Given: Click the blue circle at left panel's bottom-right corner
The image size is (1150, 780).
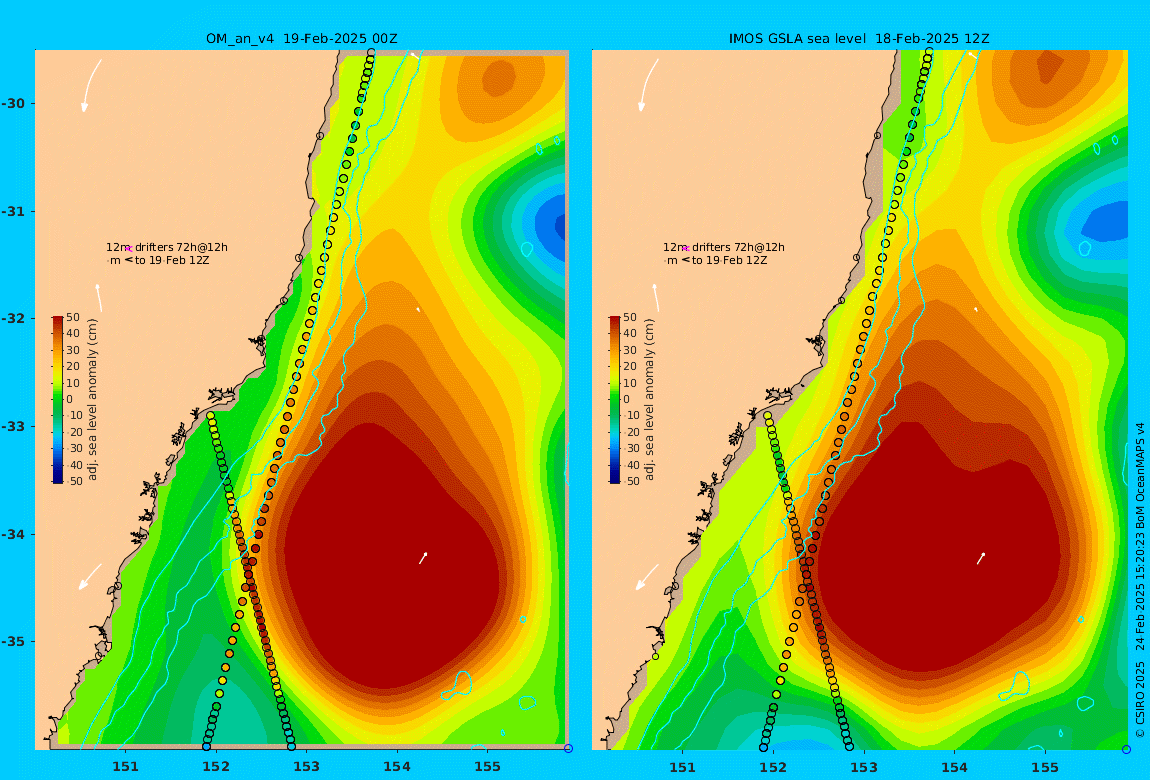Looking at the screenshot, I should coord(568,748).
